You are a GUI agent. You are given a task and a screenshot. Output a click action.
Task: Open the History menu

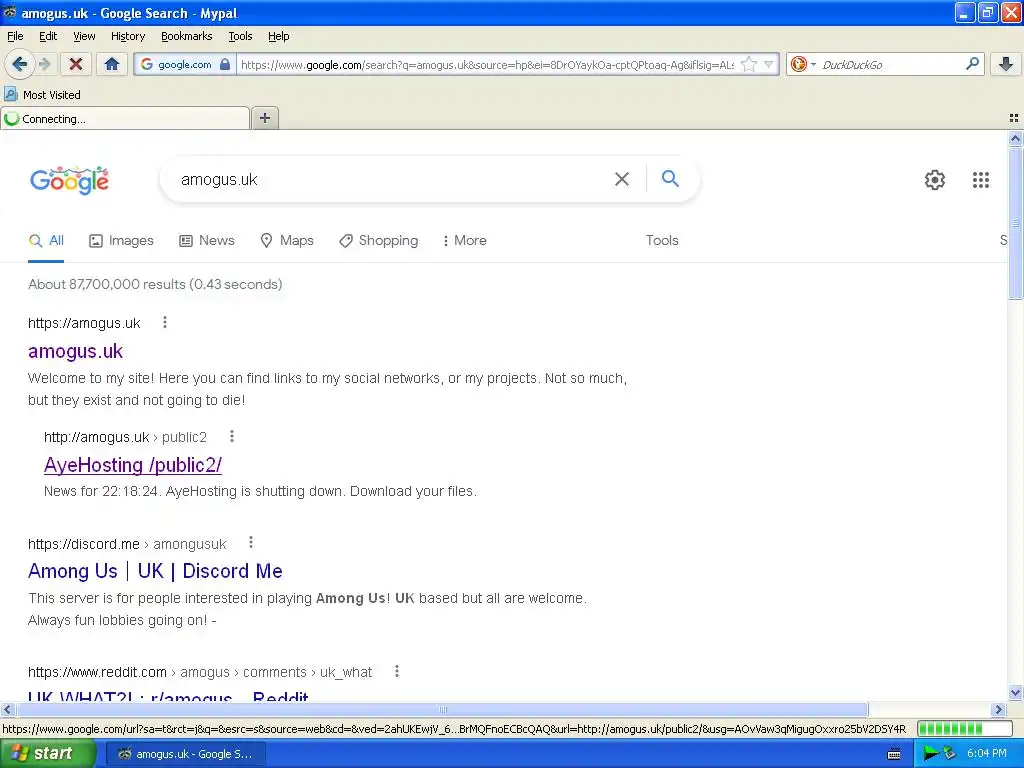(x=128, y=36)
